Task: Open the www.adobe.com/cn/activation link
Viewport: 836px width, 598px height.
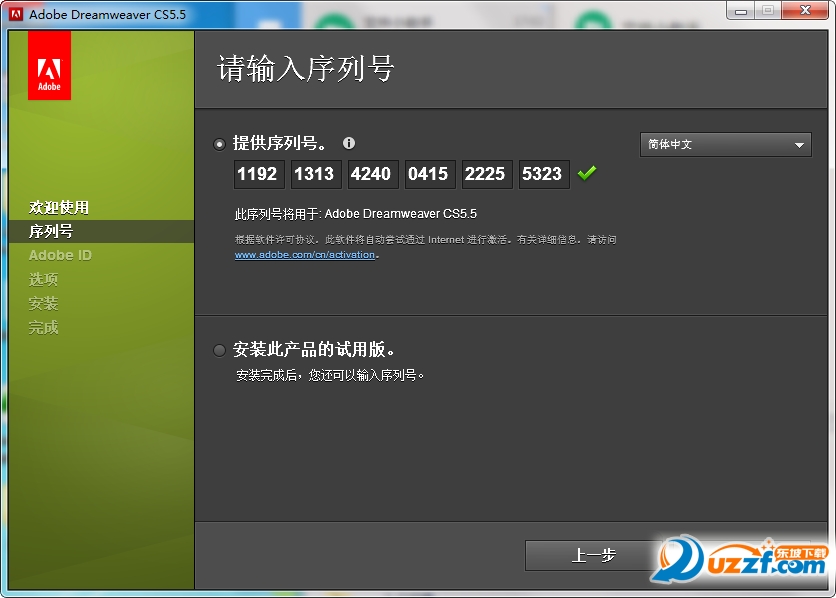Action: click(x=304, y=255)
